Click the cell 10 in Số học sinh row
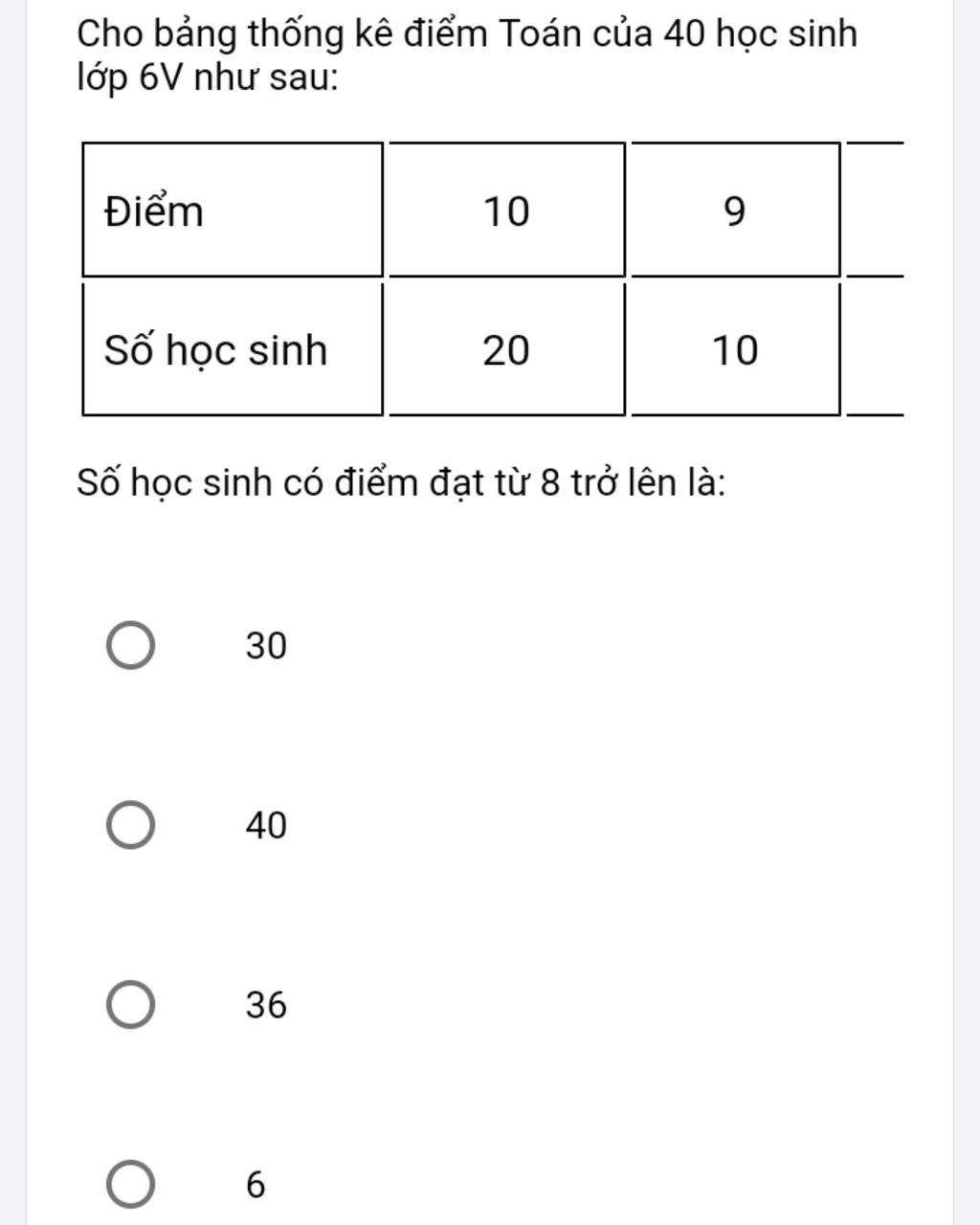Screen dimensions: 980x1225 (x=734, y=349)
